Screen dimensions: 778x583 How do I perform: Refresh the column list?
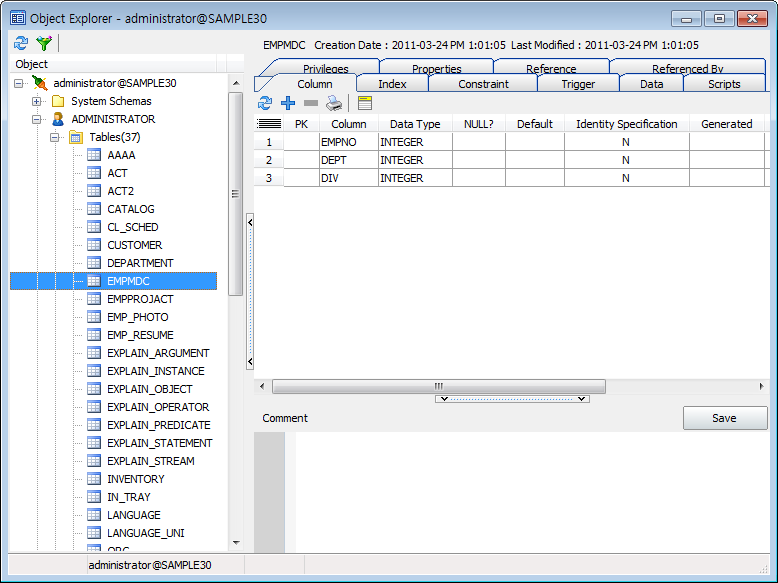point(265,103)
